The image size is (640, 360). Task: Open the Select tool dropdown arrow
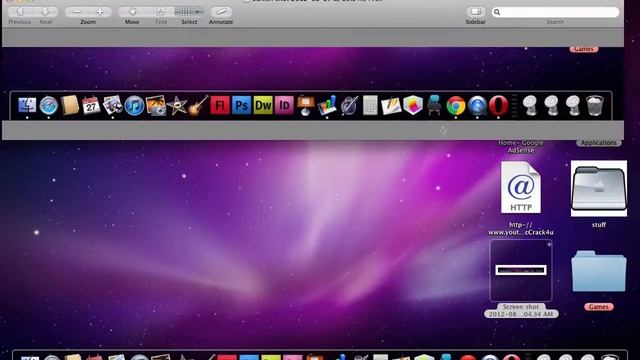click(x=198, y=12)
